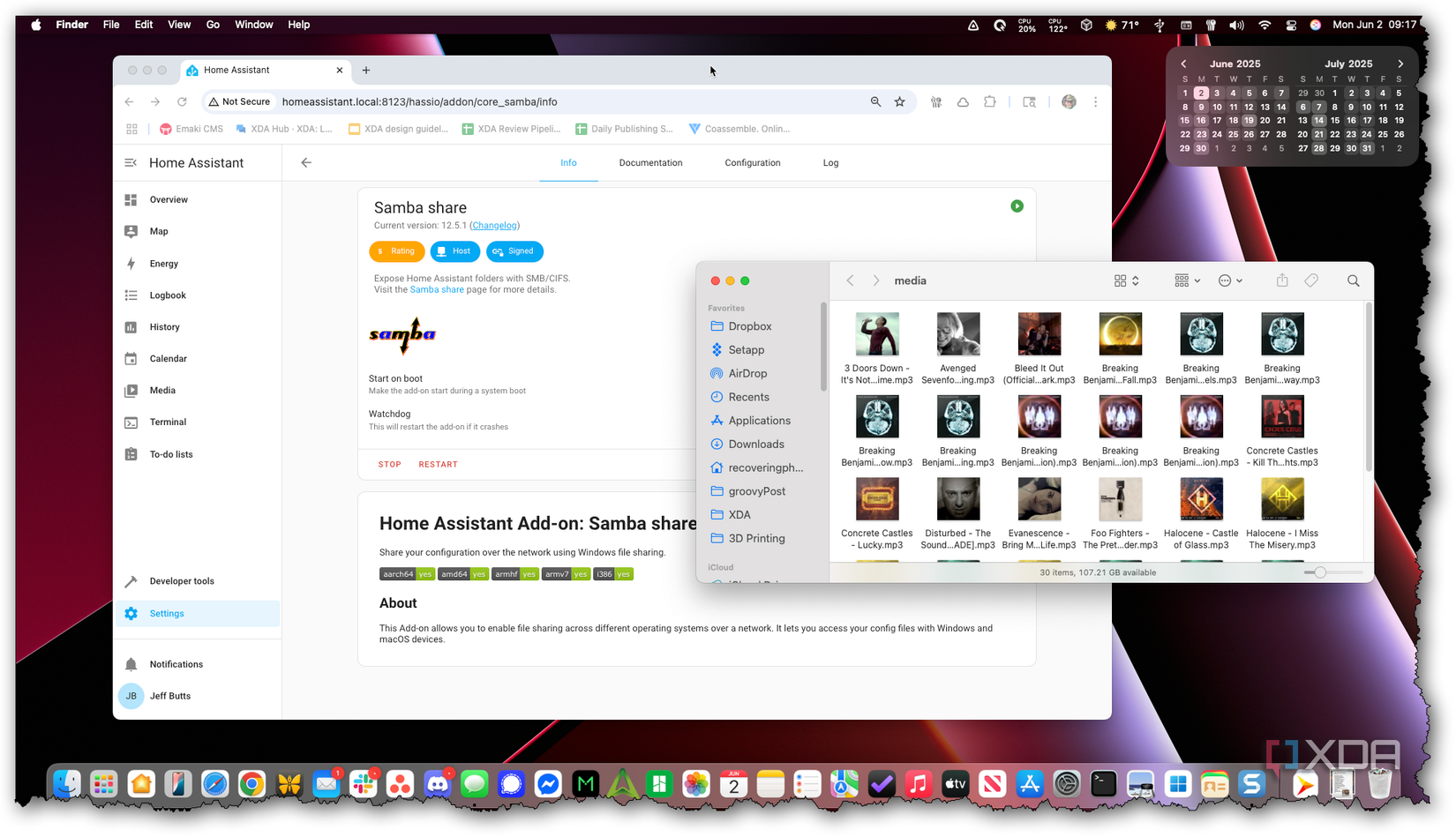1456x837 pixels.
Task: Open the grouping dropdown in the Finder toolbar
Action: pyautogui.click(x=1186, y=280)
